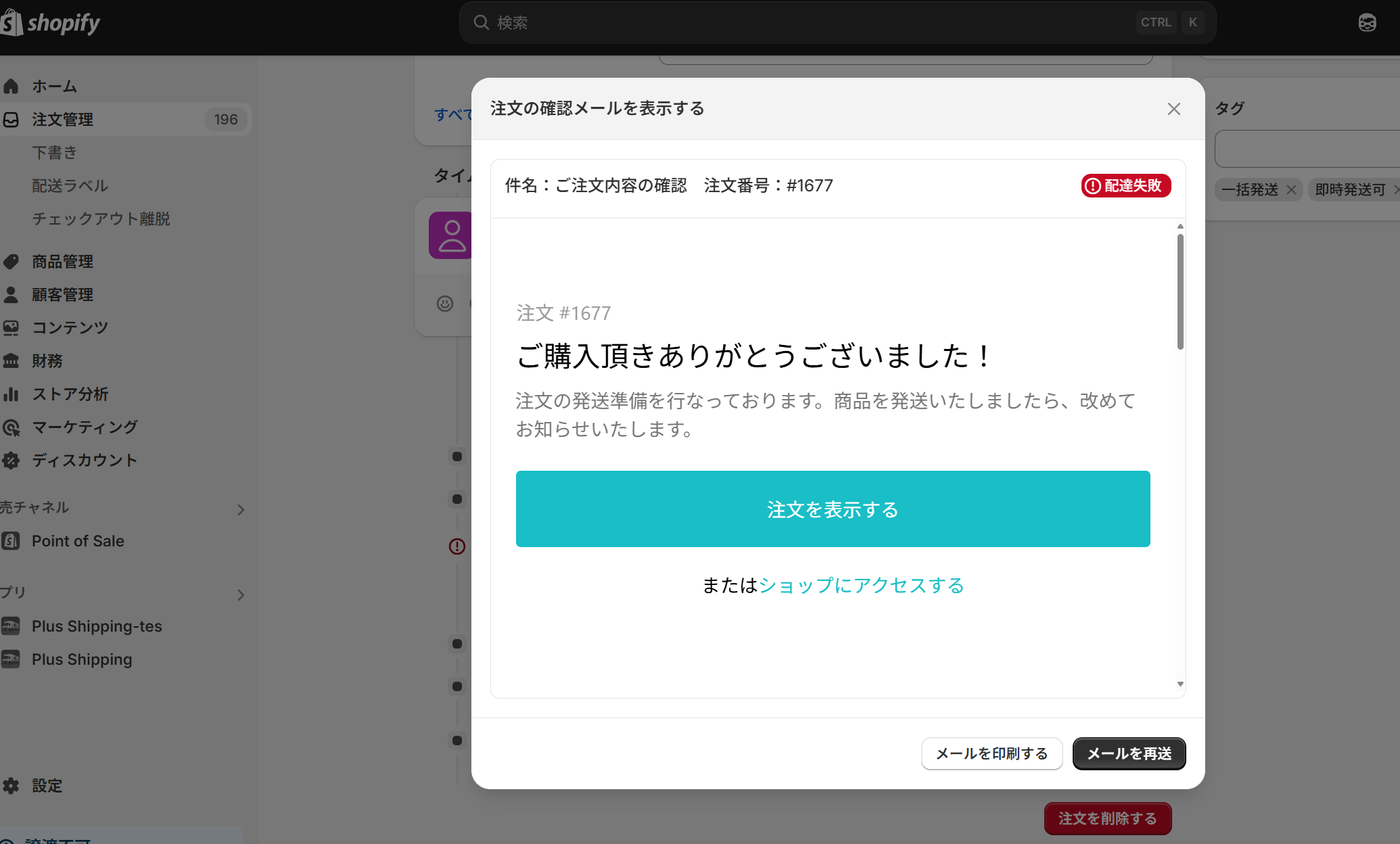Remove the 一括発送 tag

click(x=1291, y=190)
